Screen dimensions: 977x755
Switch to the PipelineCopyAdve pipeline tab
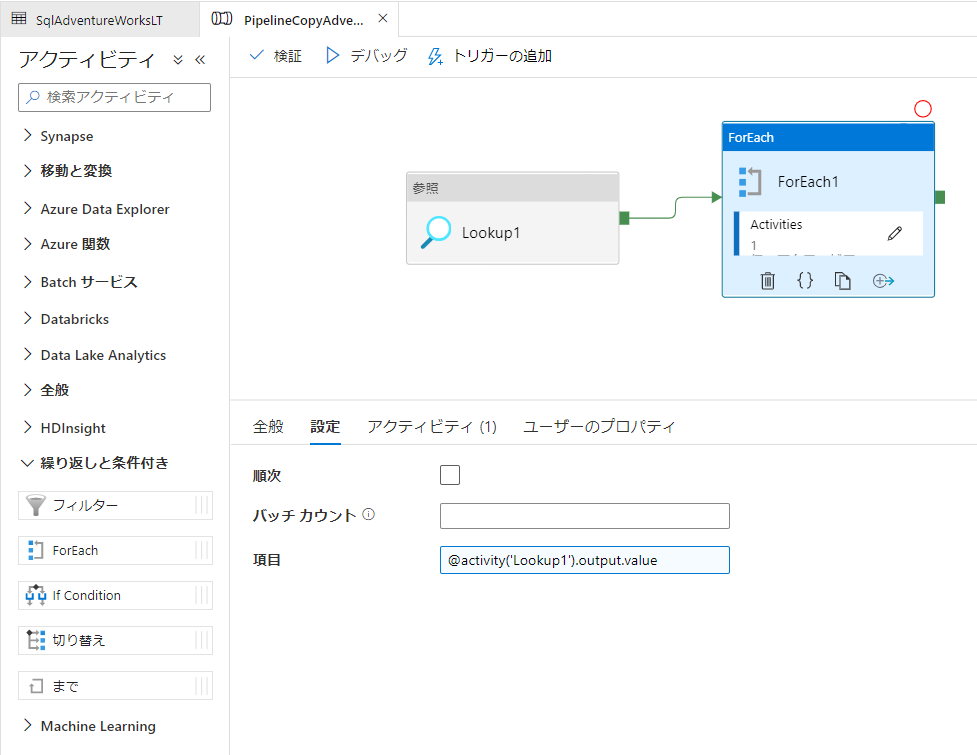point(303,20)
